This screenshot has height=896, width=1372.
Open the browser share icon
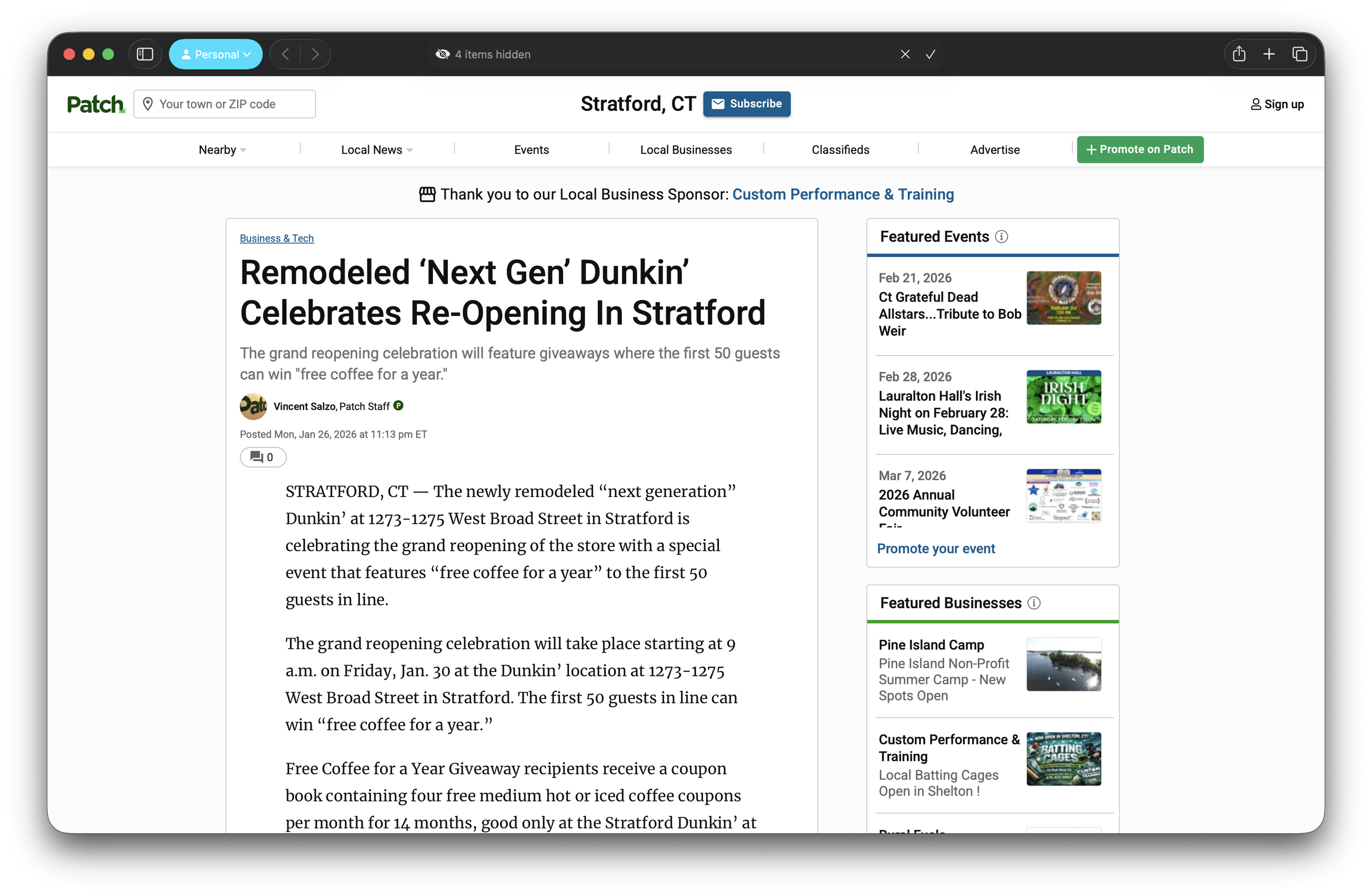click(1239, 54)
